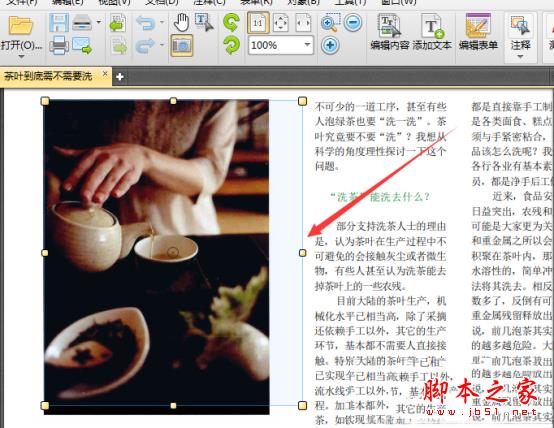Click the middle-left selection handle

point(45,253)
